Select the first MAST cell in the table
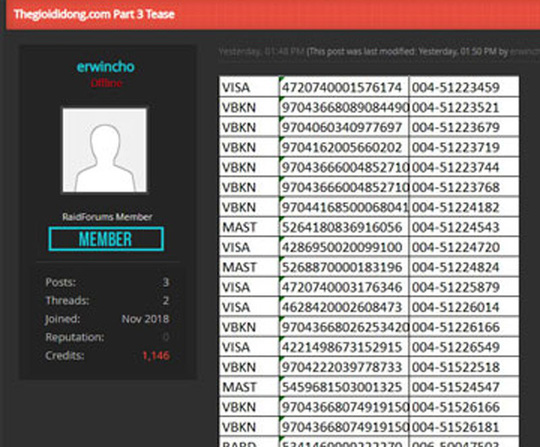 click(x=249, y=227)
